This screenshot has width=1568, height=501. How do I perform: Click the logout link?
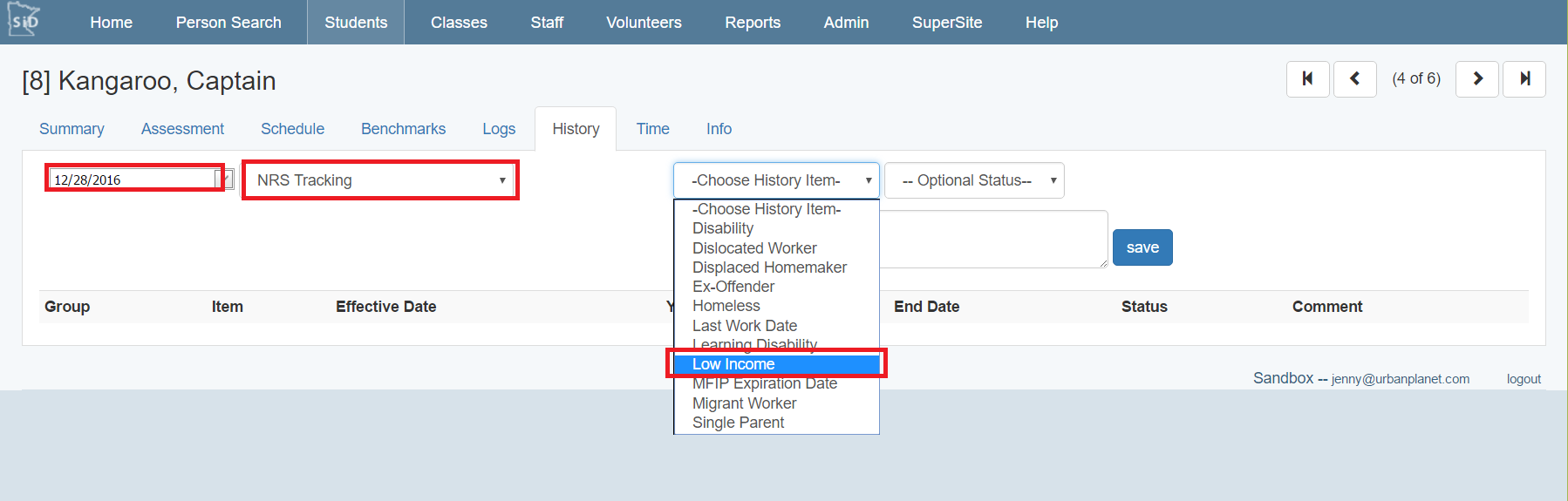coord(1523,379)
